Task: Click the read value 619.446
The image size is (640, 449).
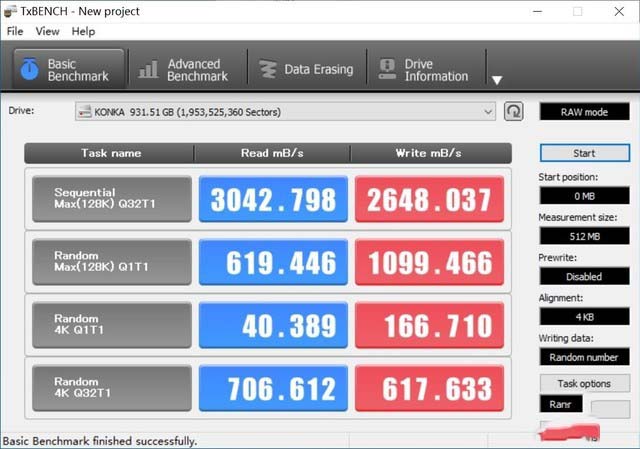Action: pos(273,262)
